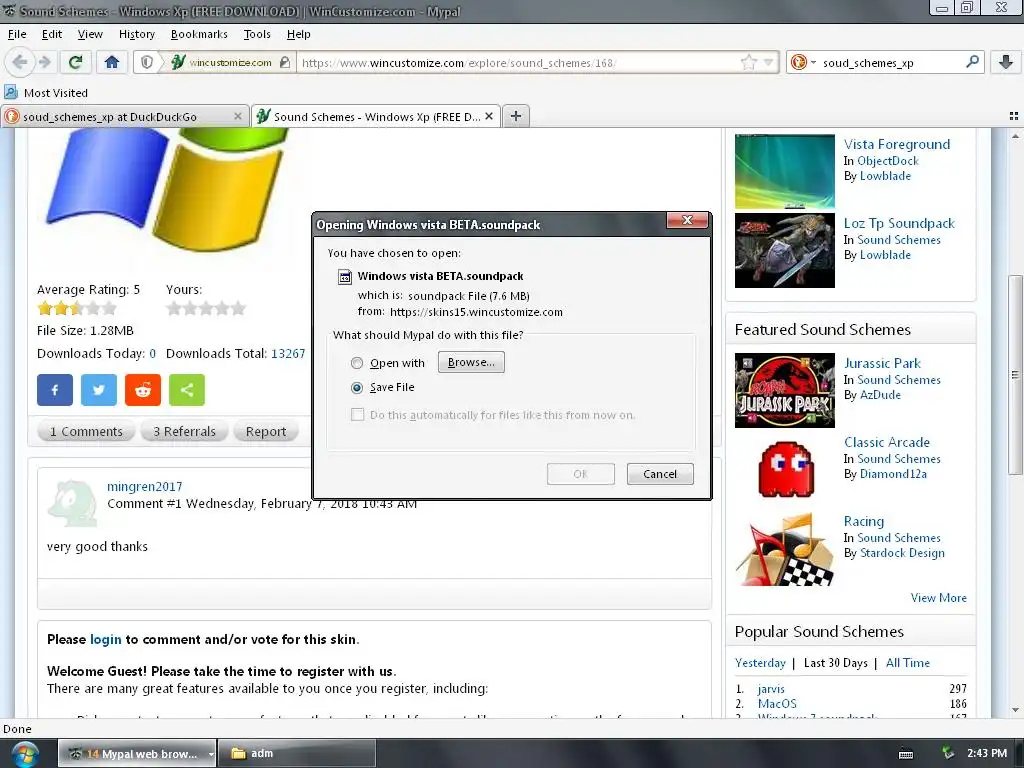Click the green share icon
The width and height of the screenshot is (1024, 768).
pyautogui.click(x=187, y=390)
